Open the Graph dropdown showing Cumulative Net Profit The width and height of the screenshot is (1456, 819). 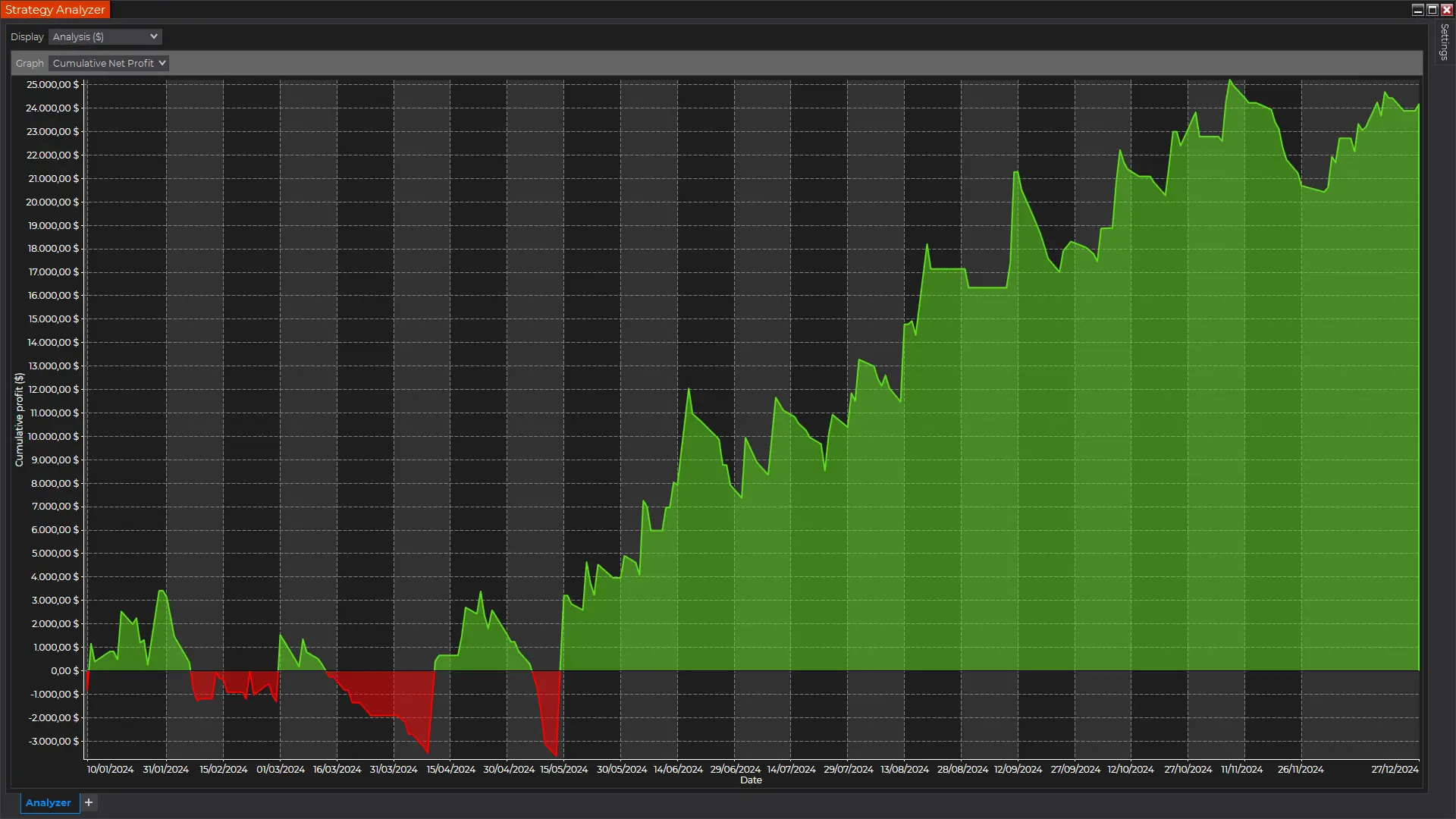(108, 63)
